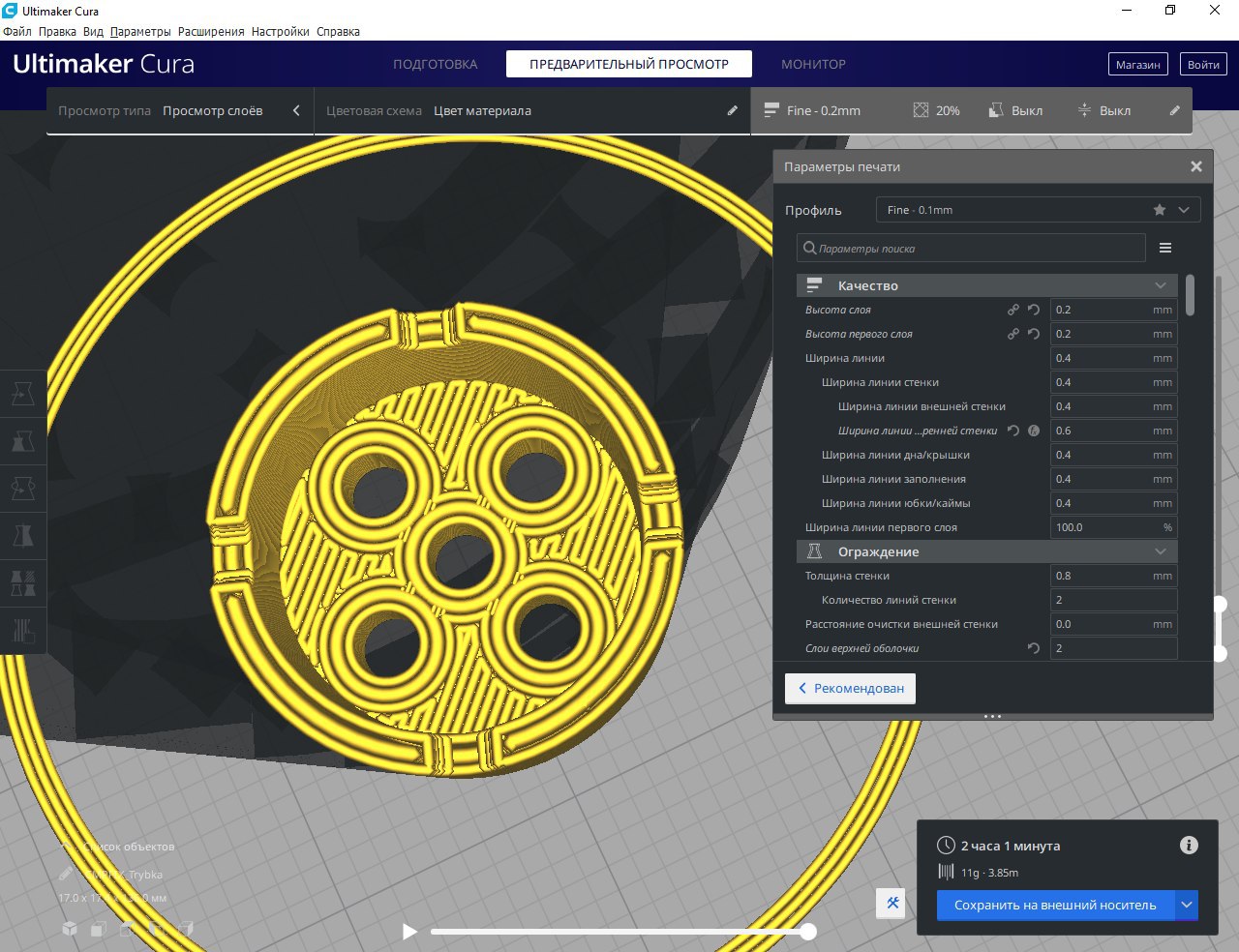Click the Параметры поиска search field
This screenshot has height=952, width=1239.
(x=971, y=248)
